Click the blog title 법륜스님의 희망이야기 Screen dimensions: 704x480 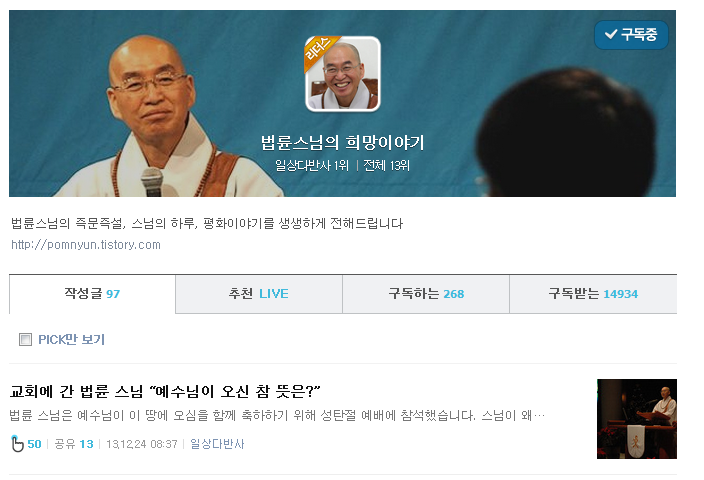[x=343, y=143]
